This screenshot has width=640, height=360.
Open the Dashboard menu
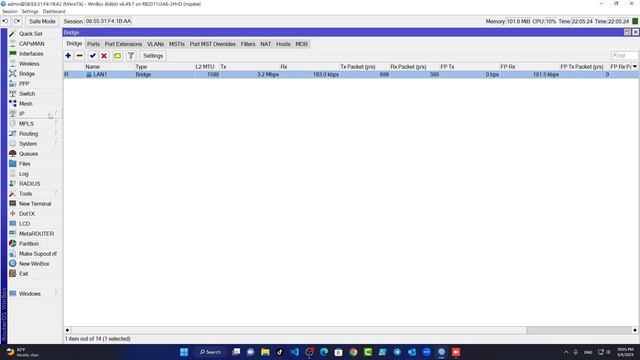(54, 11)
